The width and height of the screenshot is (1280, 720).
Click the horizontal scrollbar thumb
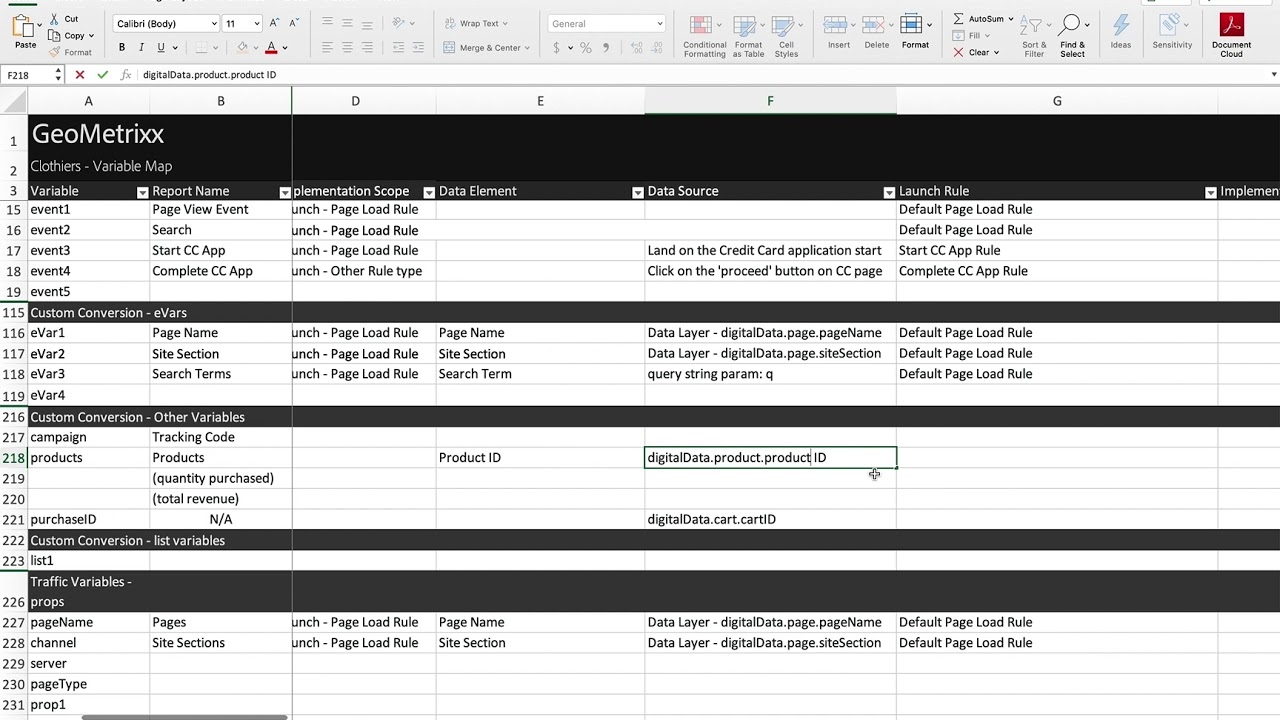(185, 717)
